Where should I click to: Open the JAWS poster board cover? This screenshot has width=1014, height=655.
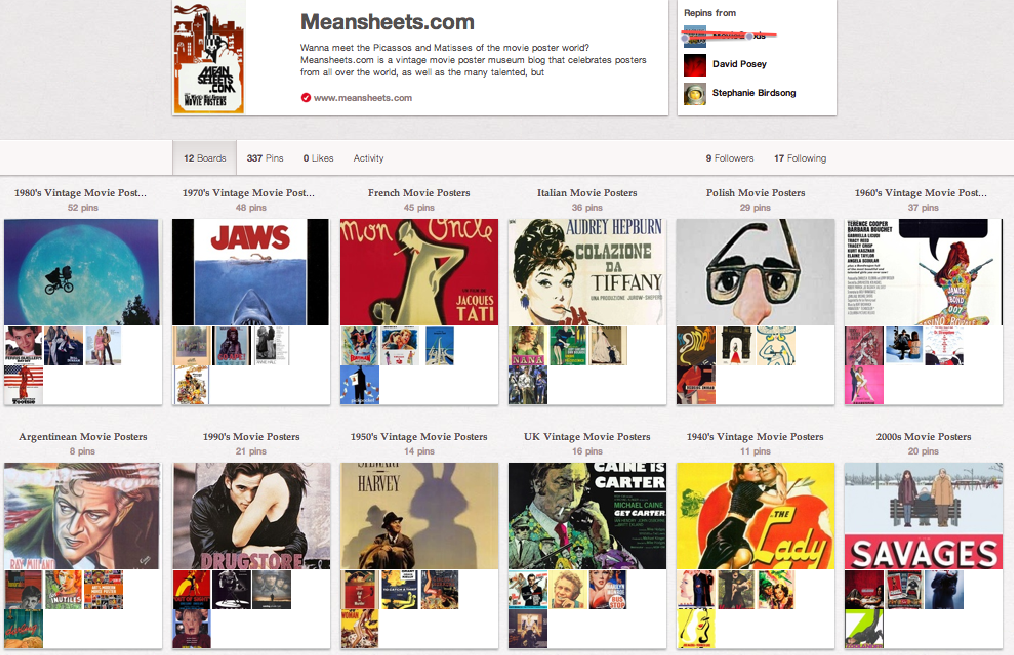point(250,272)
